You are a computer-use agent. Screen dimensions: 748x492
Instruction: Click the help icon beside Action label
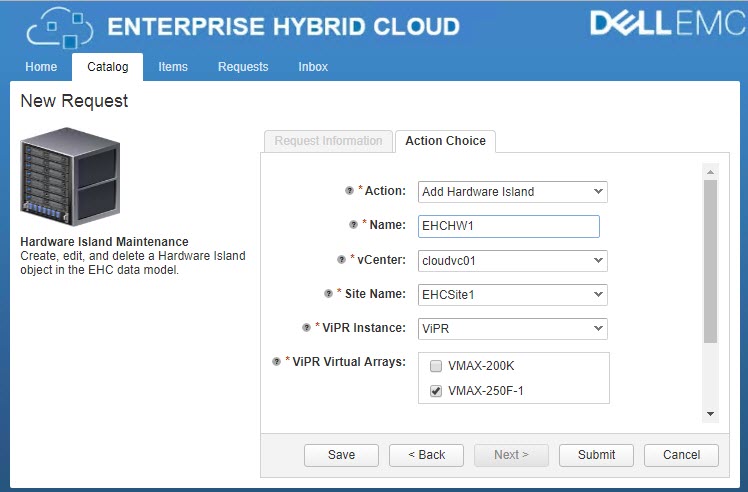[349, 191]
